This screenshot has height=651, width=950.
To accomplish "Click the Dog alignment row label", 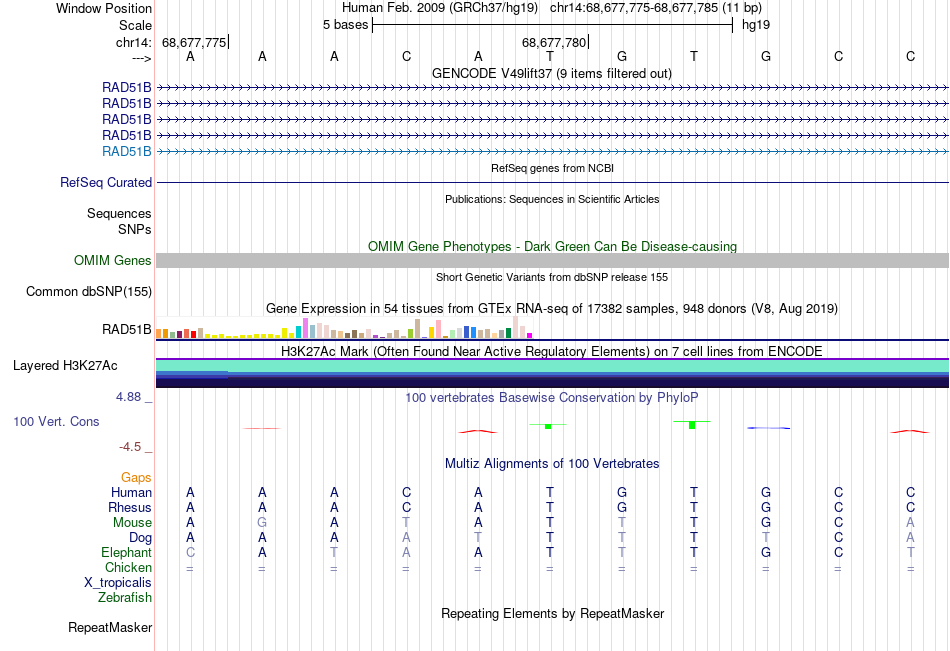I will click(x=141, y=538).
